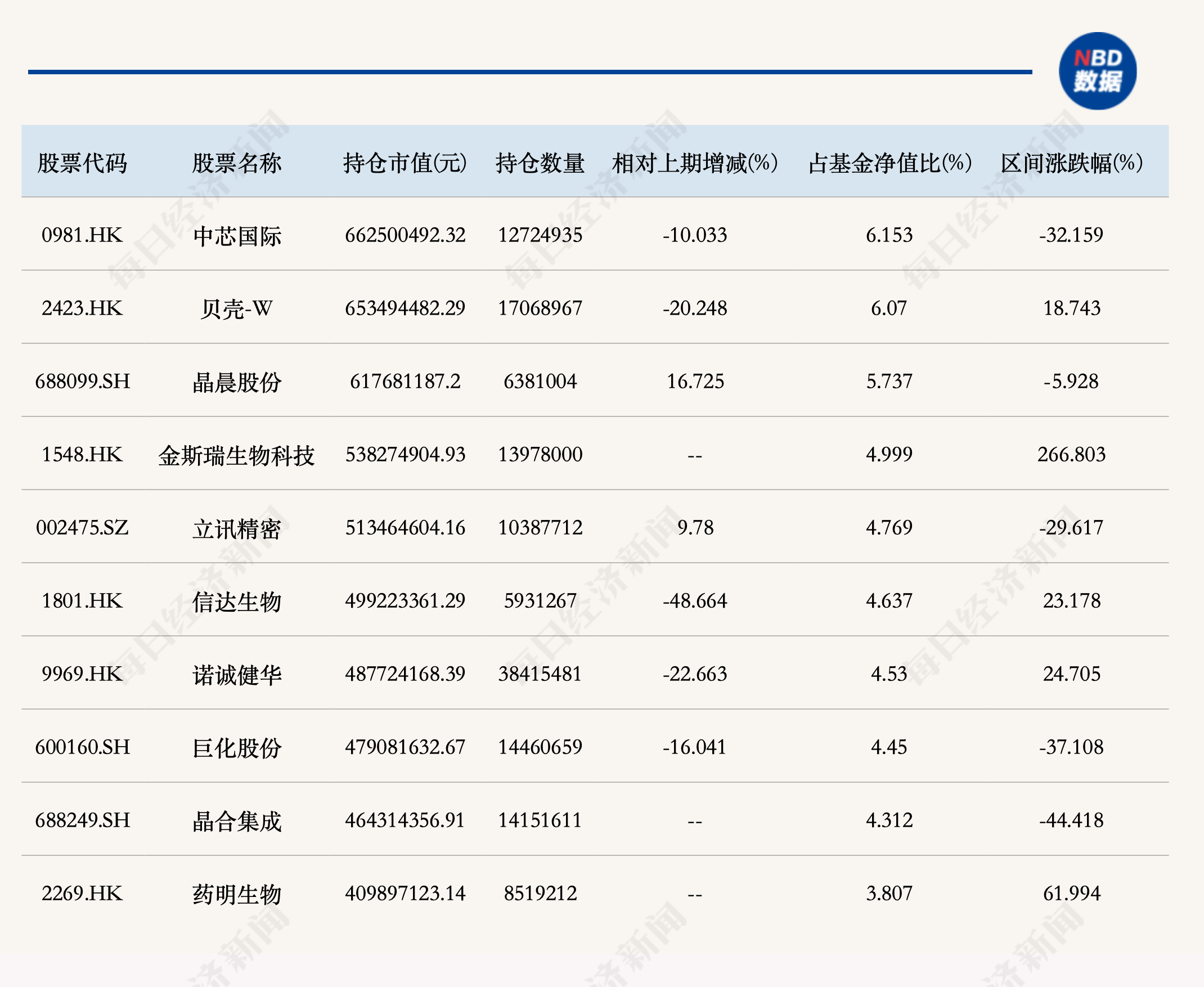
Task: Click the change value 16.725
Action: tap(695, 381)
